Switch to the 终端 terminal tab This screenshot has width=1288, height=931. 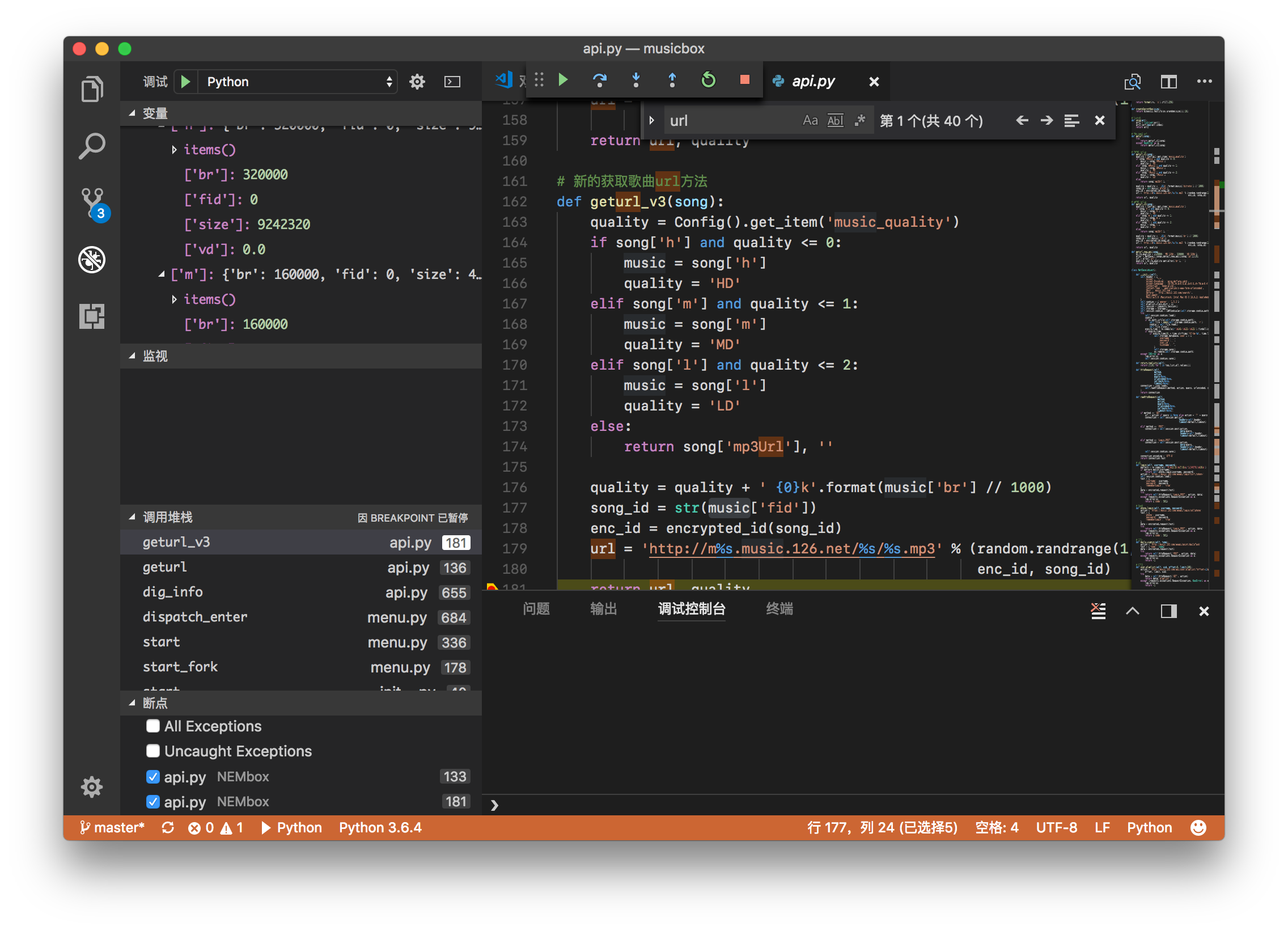point(778,608)
